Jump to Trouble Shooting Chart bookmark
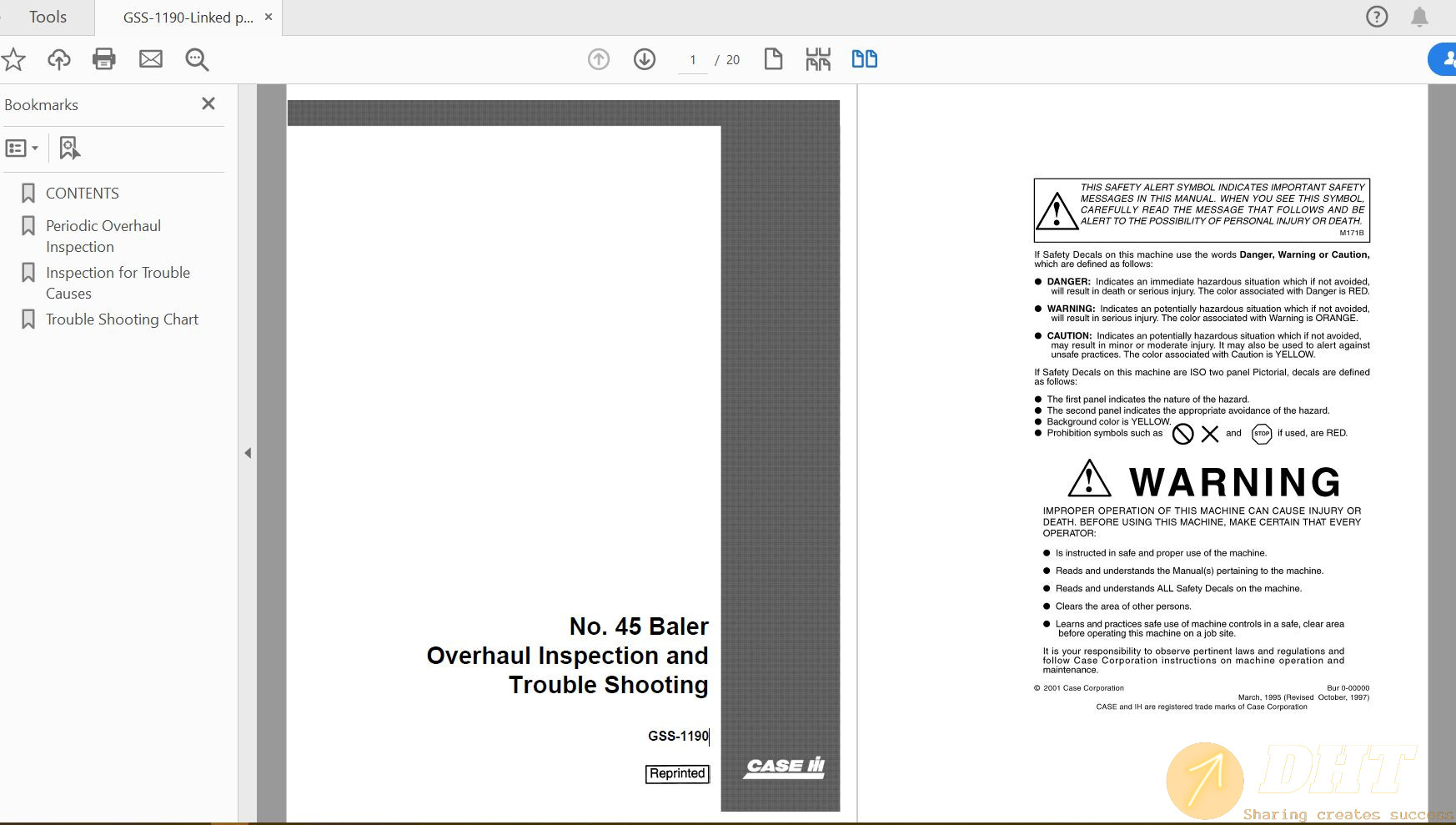The height and width of the screenshot is (825, 1456). (122, 319)
